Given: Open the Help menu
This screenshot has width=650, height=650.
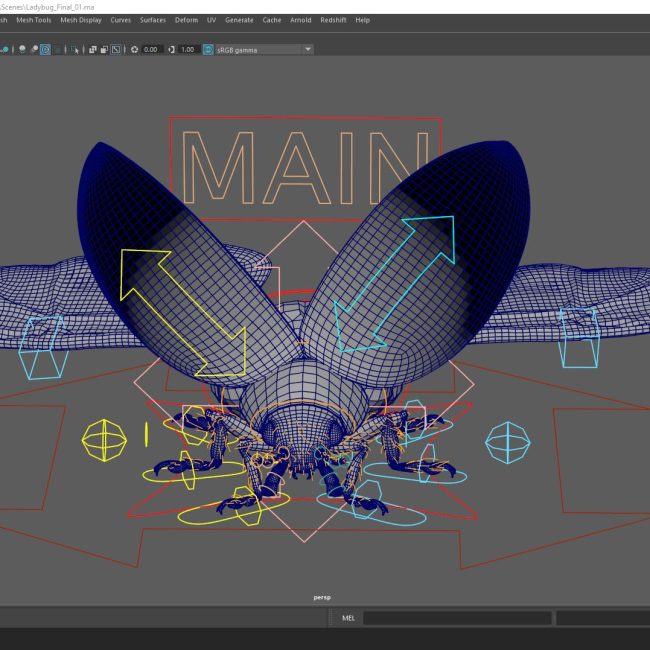Looking at the screenshot, I should 362,20.
